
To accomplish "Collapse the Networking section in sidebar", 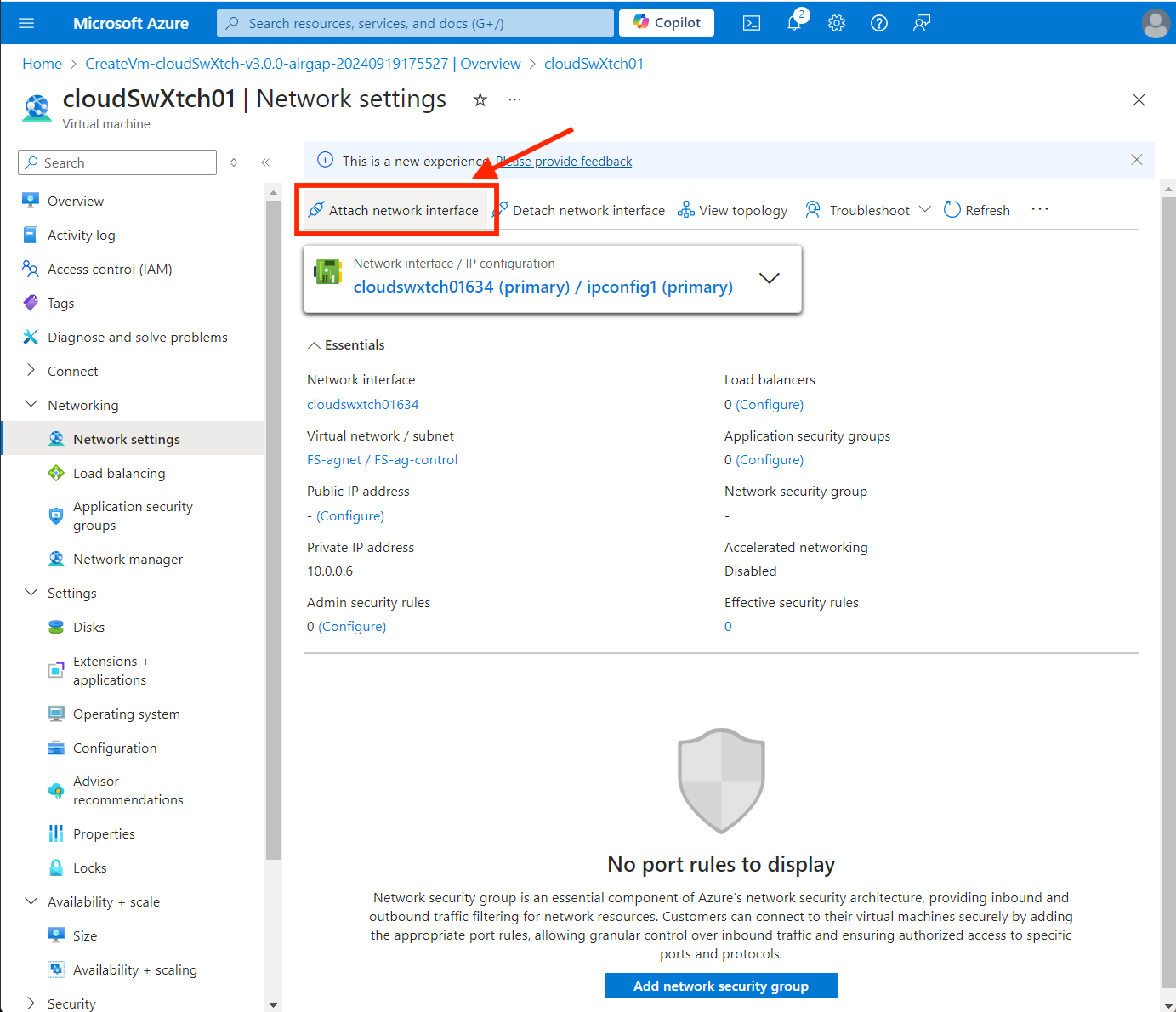I will 31,404.
